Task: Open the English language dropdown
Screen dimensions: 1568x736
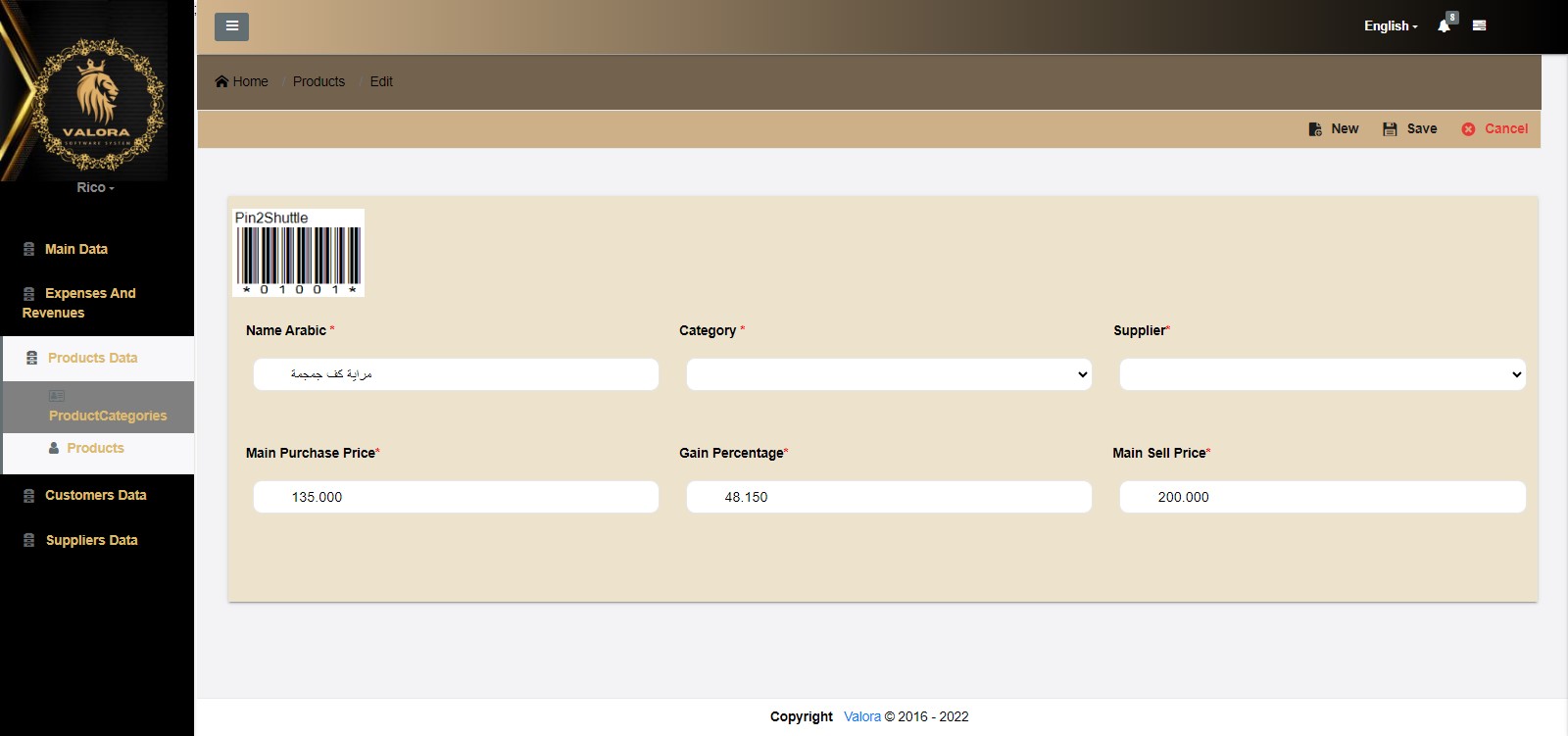Action: tap(1391, 26)
